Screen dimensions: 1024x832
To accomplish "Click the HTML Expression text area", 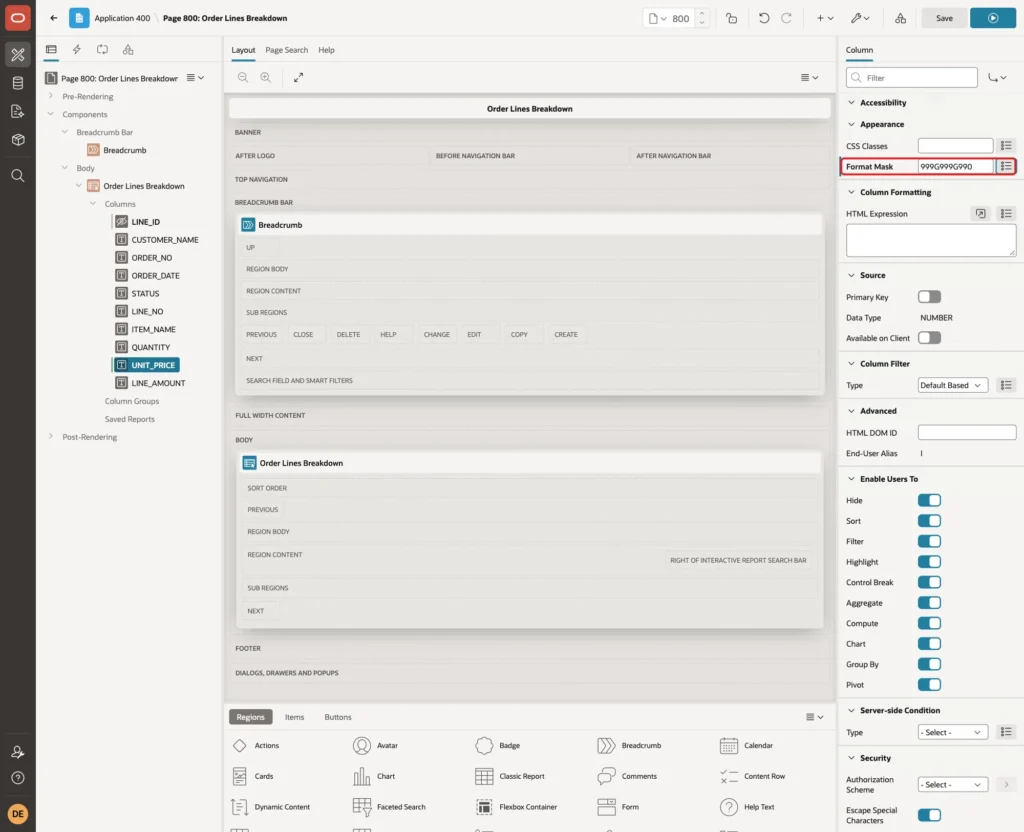I will coord(931,240).
